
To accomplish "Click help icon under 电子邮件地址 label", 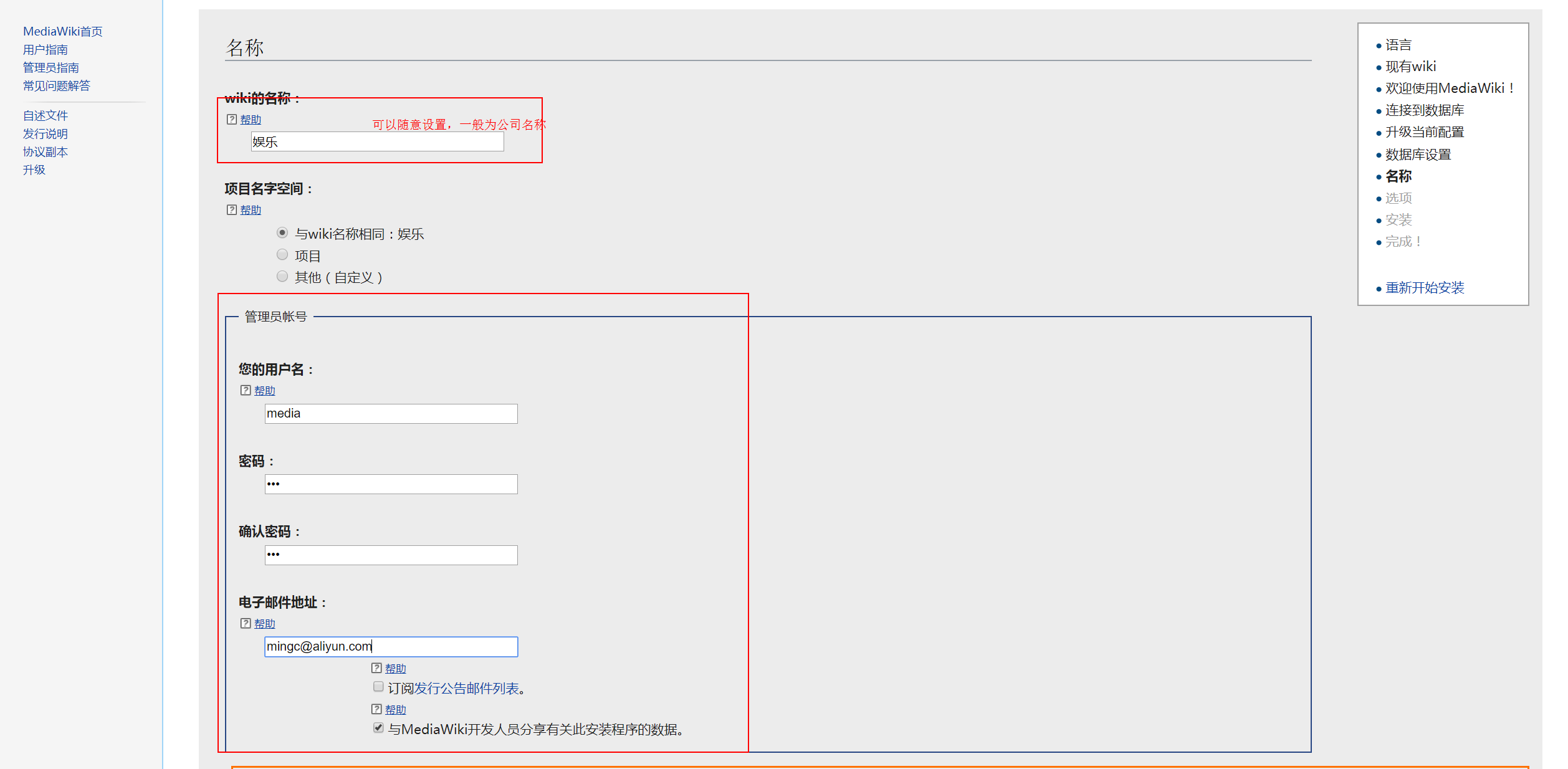I will (246, 623).
